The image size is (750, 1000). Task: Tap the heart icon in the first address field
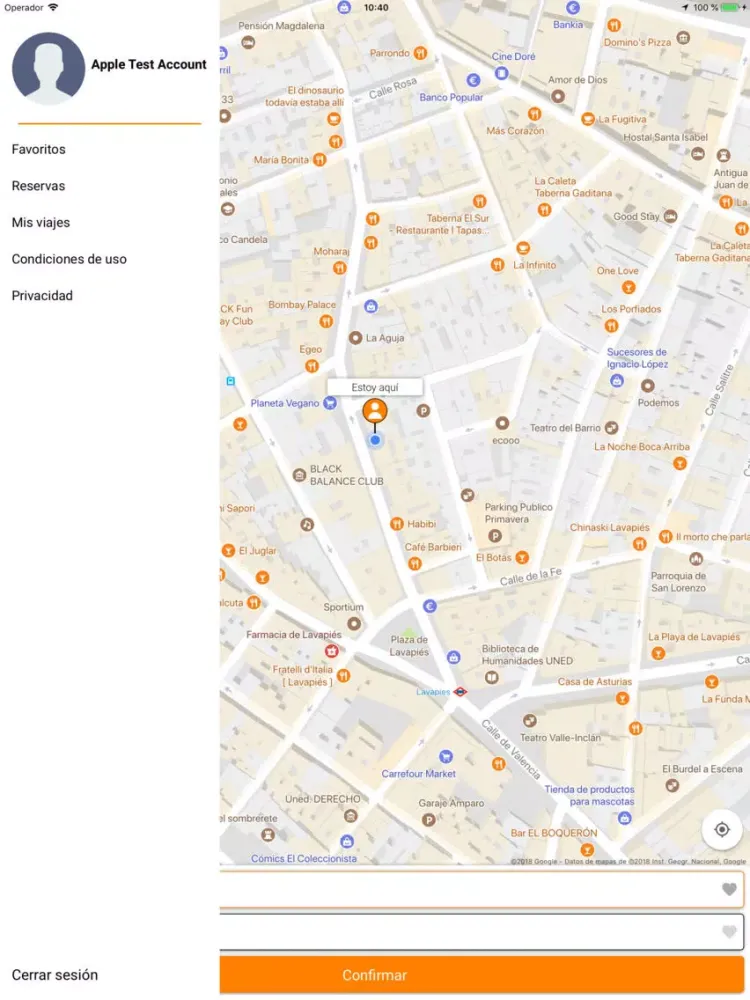tap(729, 889)
